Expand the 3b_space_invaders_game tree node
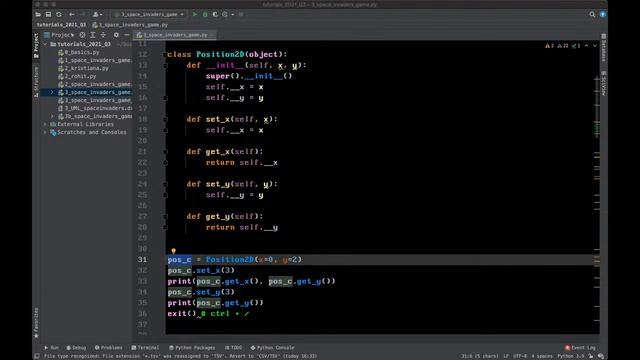The image size is (640, 360). [x=52, y=116]
